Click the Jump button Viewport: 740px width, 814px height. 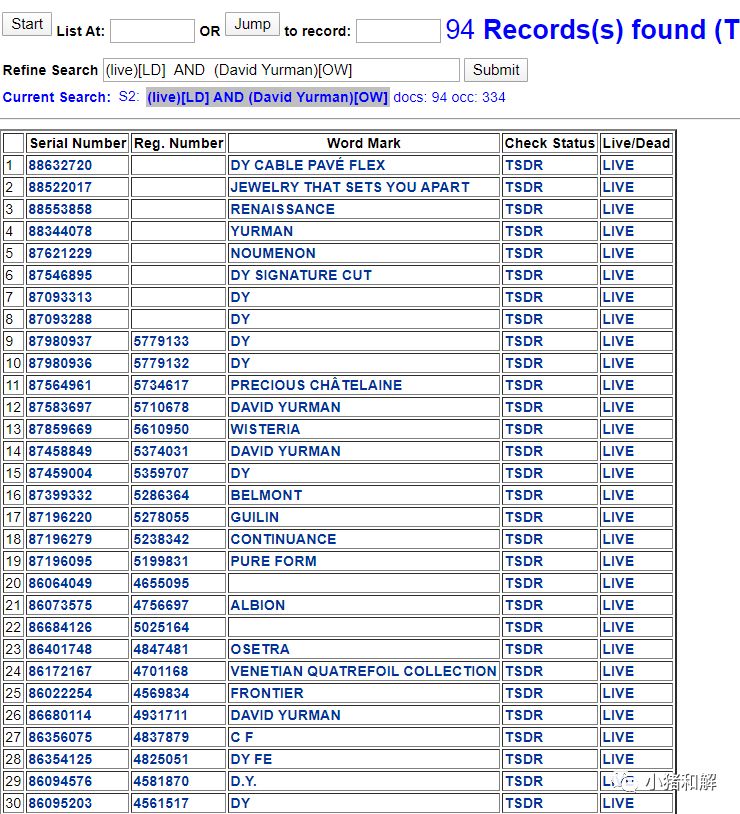252,24
